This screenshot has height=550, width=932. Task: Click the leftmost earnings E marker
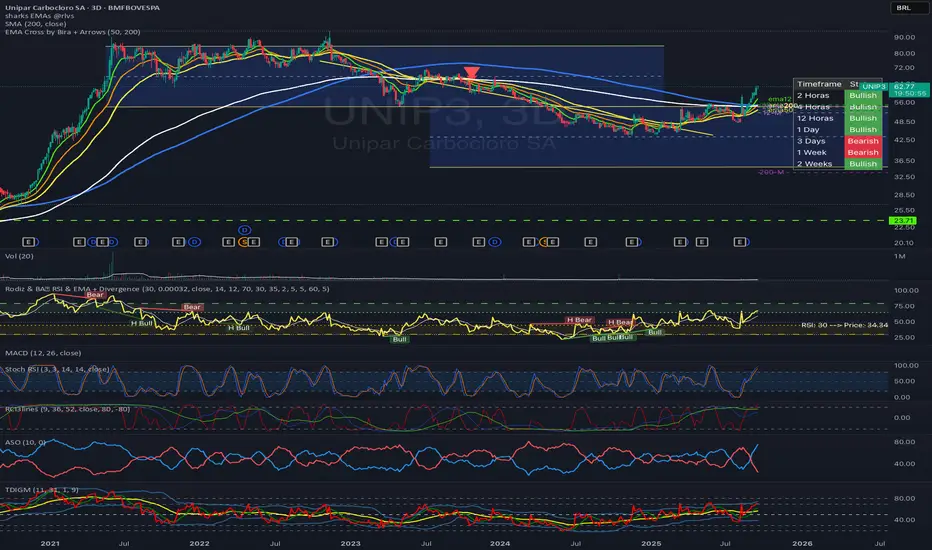(x=29, y=242)
